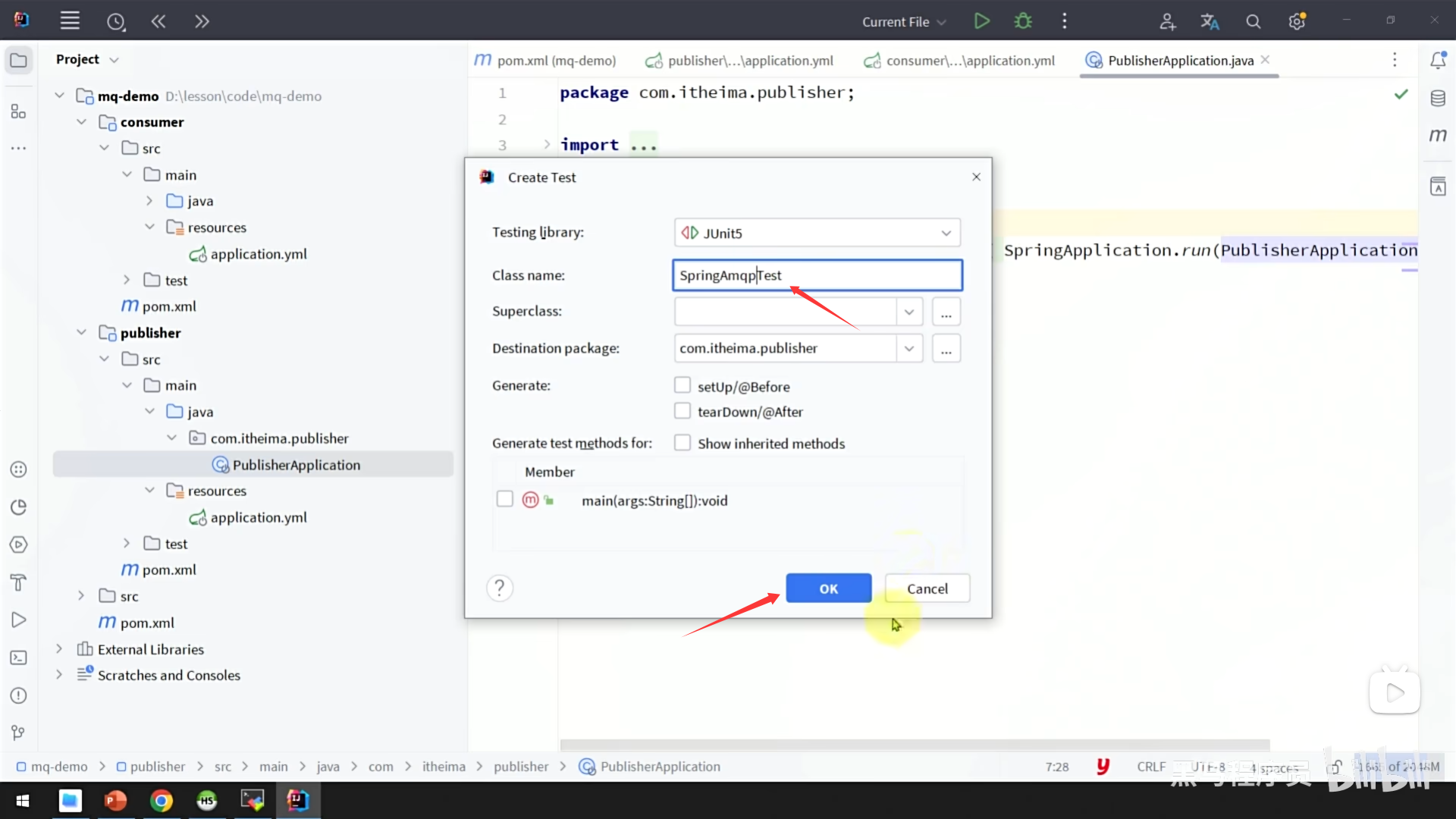Check Show inherited methods option
The height and width of the screenshot is (819, 1456).
point(682,443)
